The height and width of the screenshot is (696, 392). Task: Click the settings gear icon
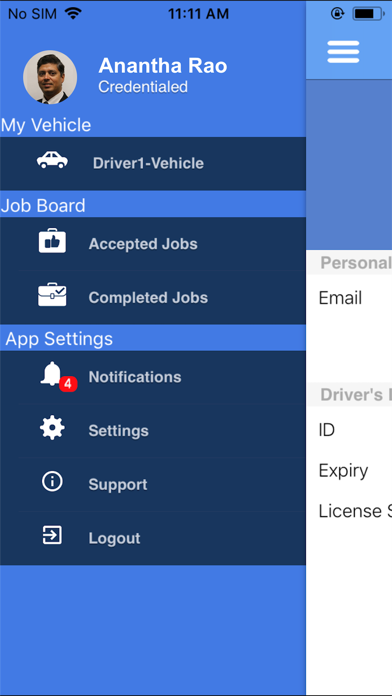(52, 428)
